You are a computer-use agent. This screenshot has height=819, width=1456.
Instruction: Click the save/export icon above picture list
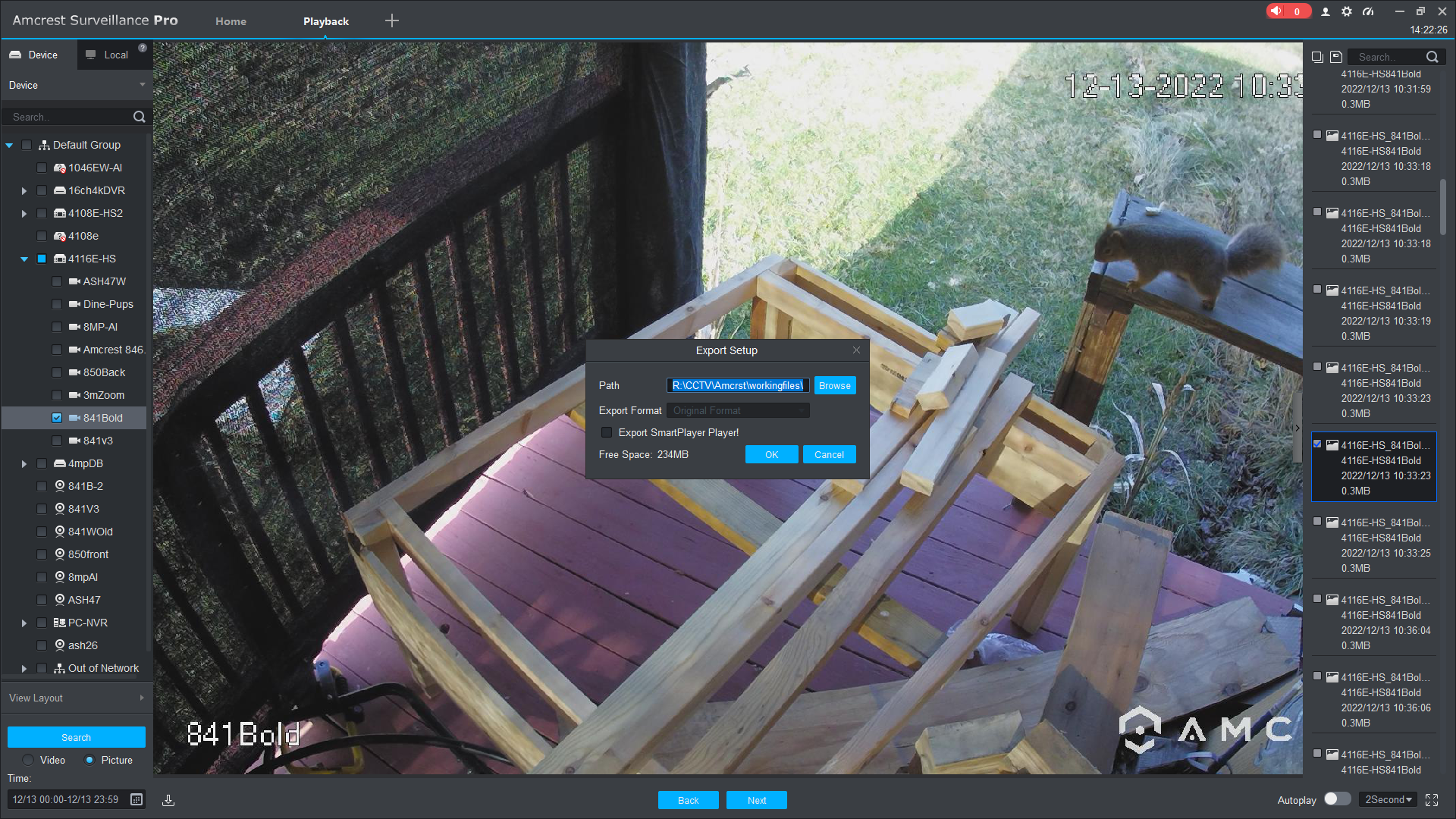1336,57
